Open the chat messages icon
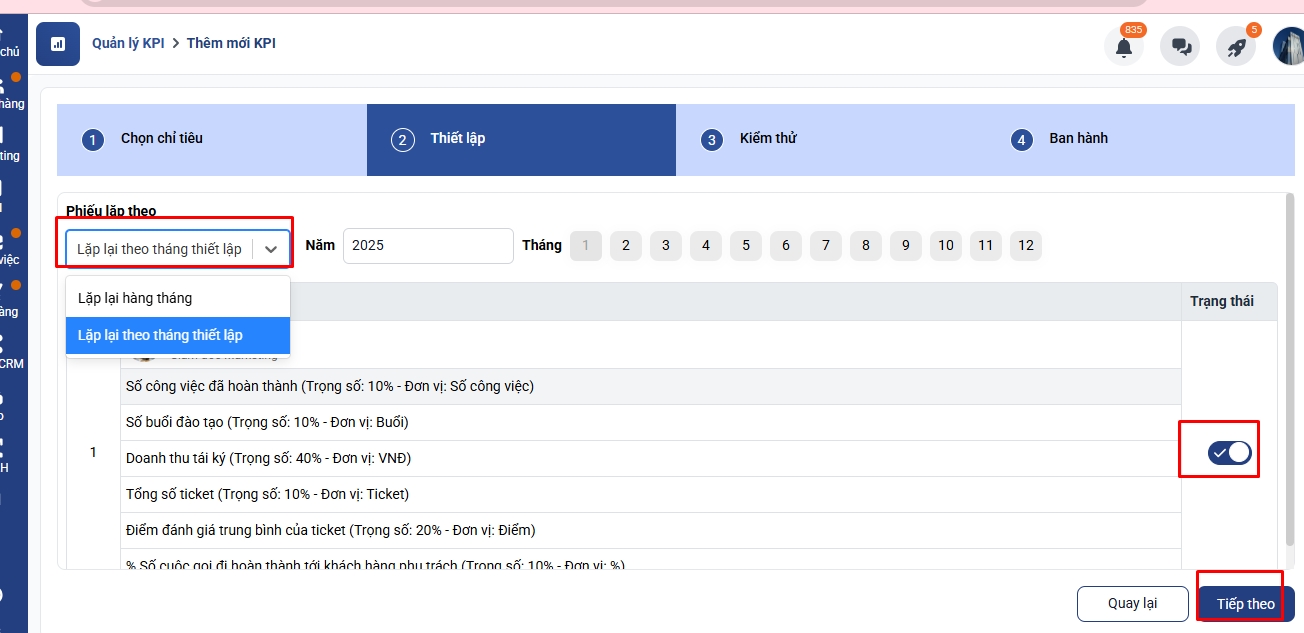The image size is (1304, 633). point(1180,47)
